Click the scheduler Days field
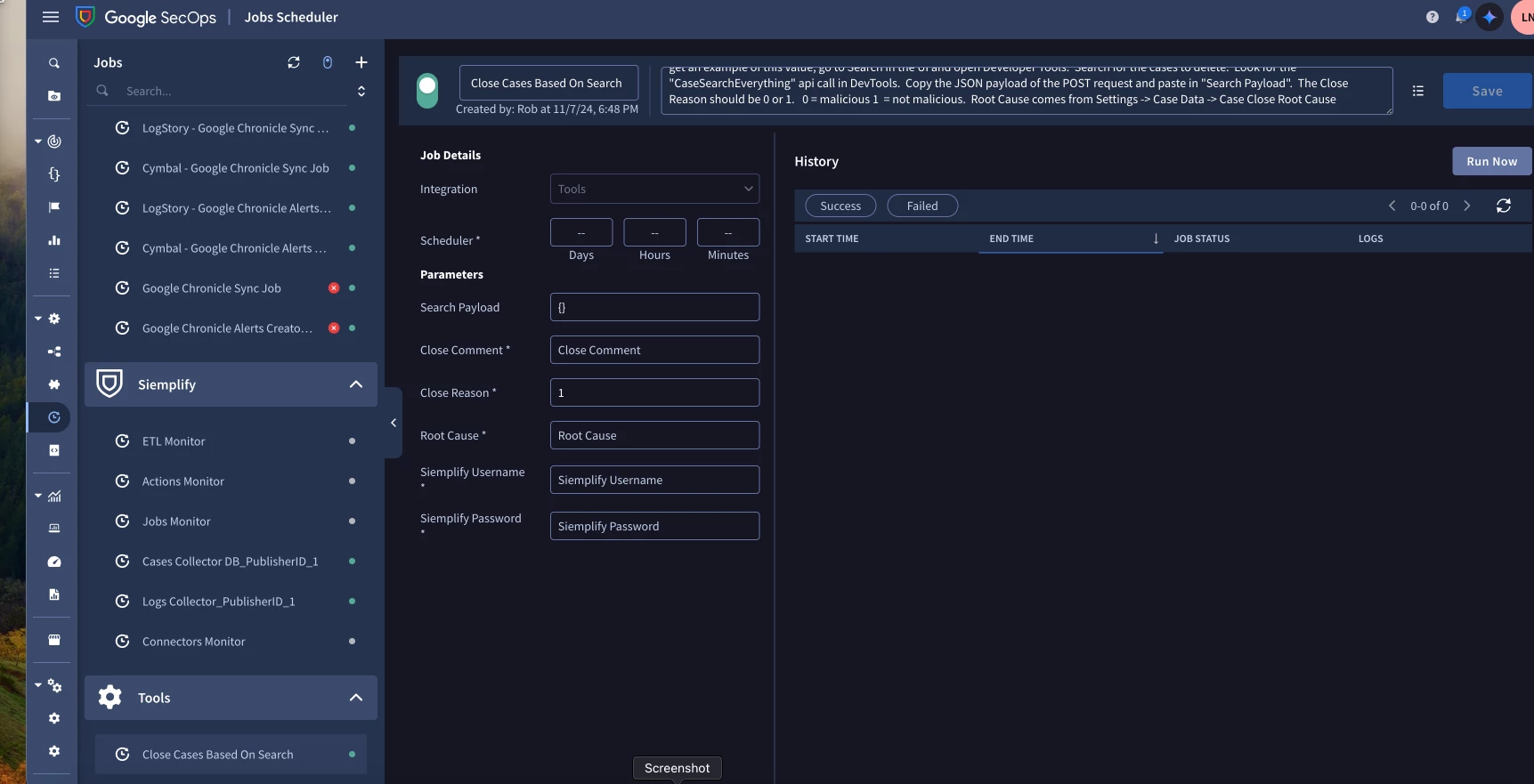The width and height of the screenshot is (1534, 784). (581, 232)
